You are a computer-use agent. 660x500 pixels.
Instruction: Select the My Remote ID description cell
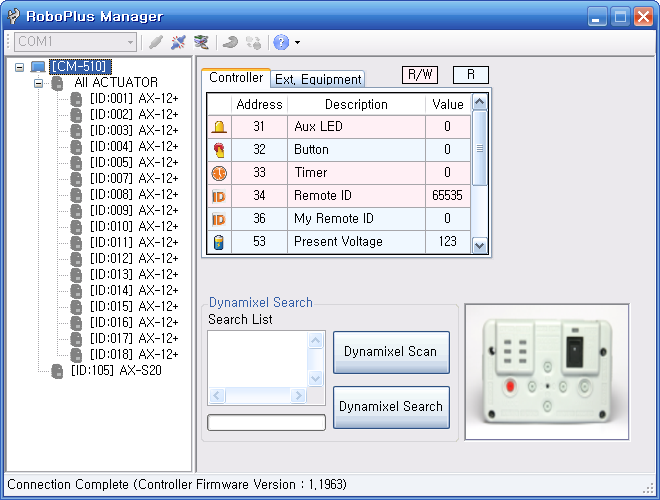point(357,219)
